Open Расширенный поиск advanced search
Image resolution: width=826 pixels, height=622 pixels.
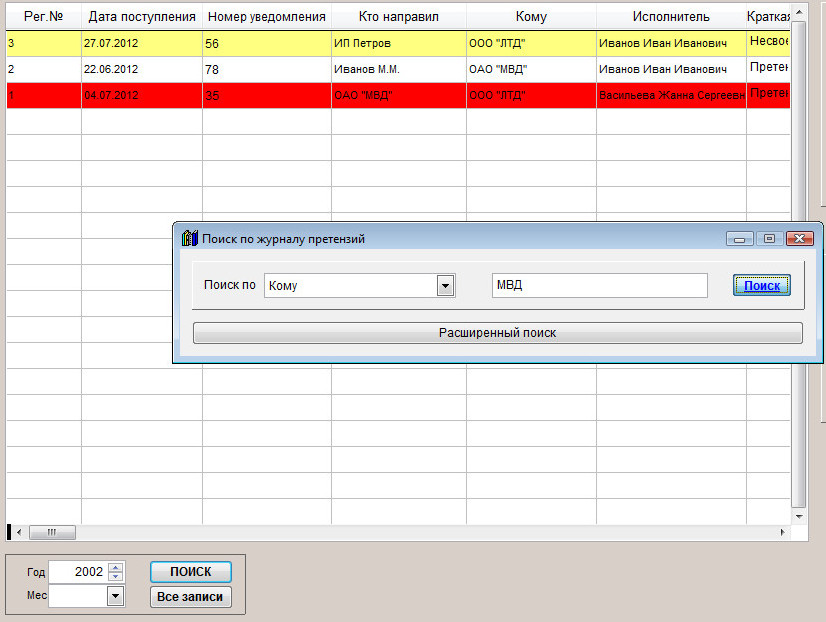[498, 333]
